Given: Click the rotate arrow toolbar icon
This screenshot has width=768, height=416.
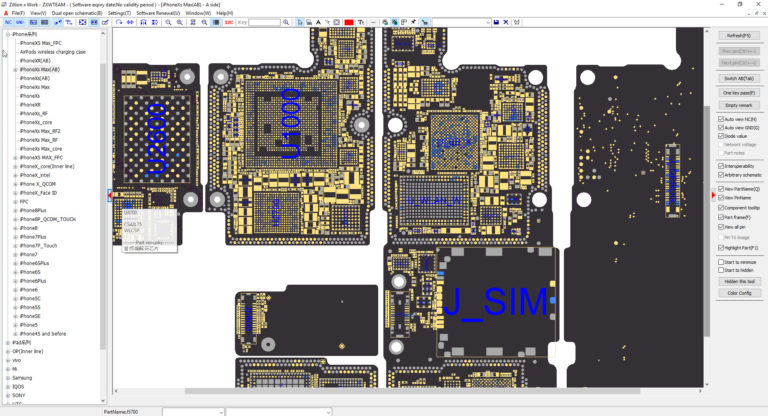Looking at the screenshot, I should [x=119, y=22].
